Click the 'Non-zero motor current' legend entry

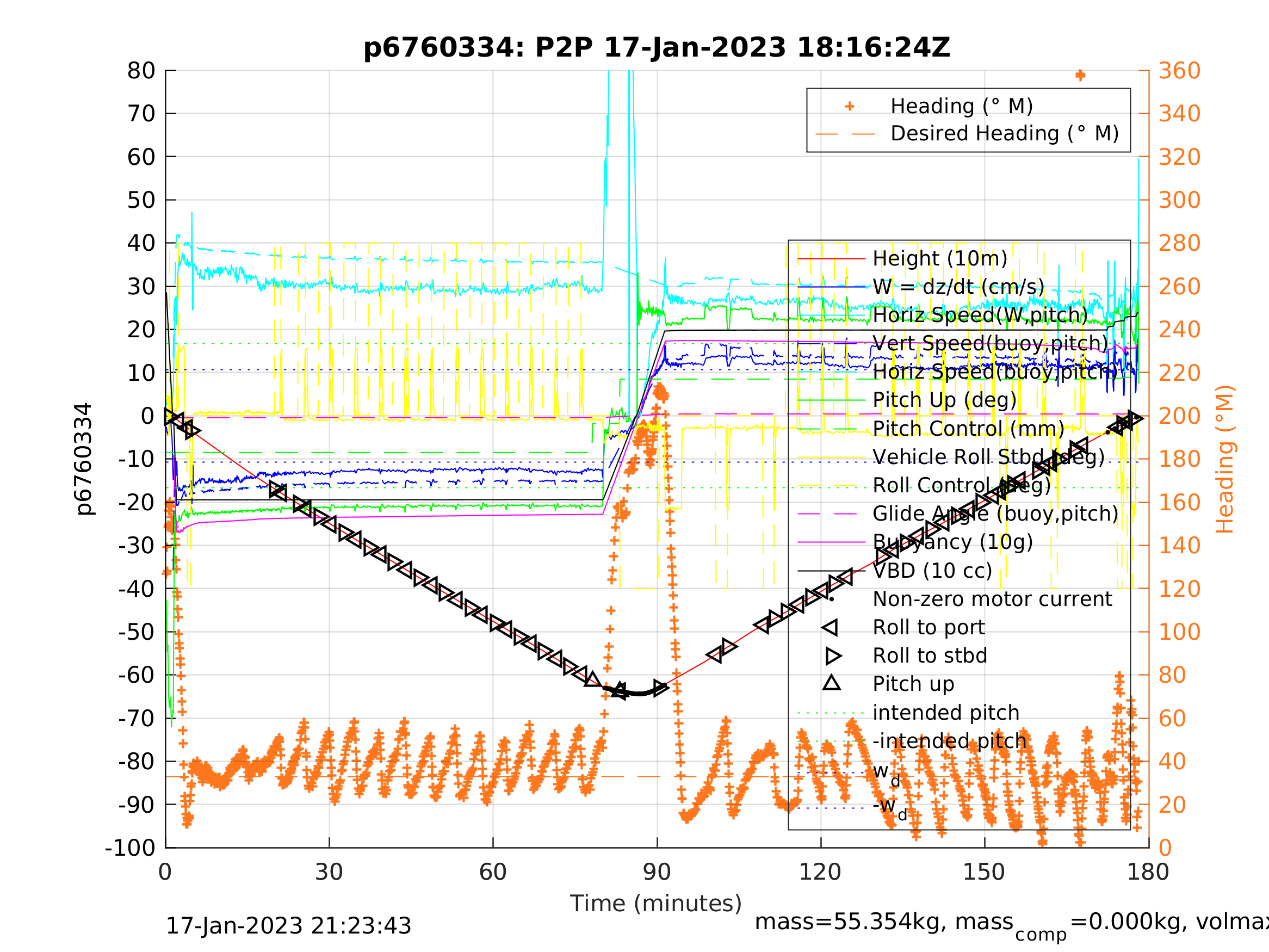click(x=993, y=598)
